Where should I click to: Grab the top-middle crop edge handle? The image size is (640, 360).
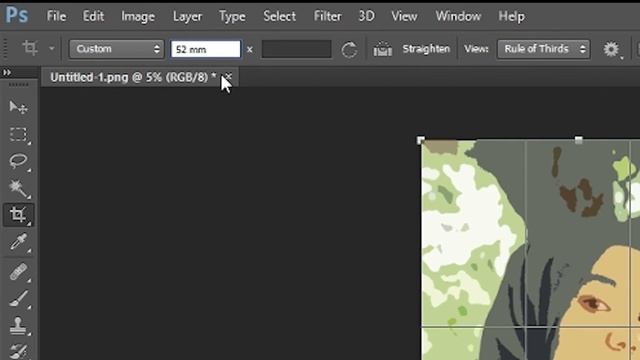pyautogui.click(x=578, y=140)
